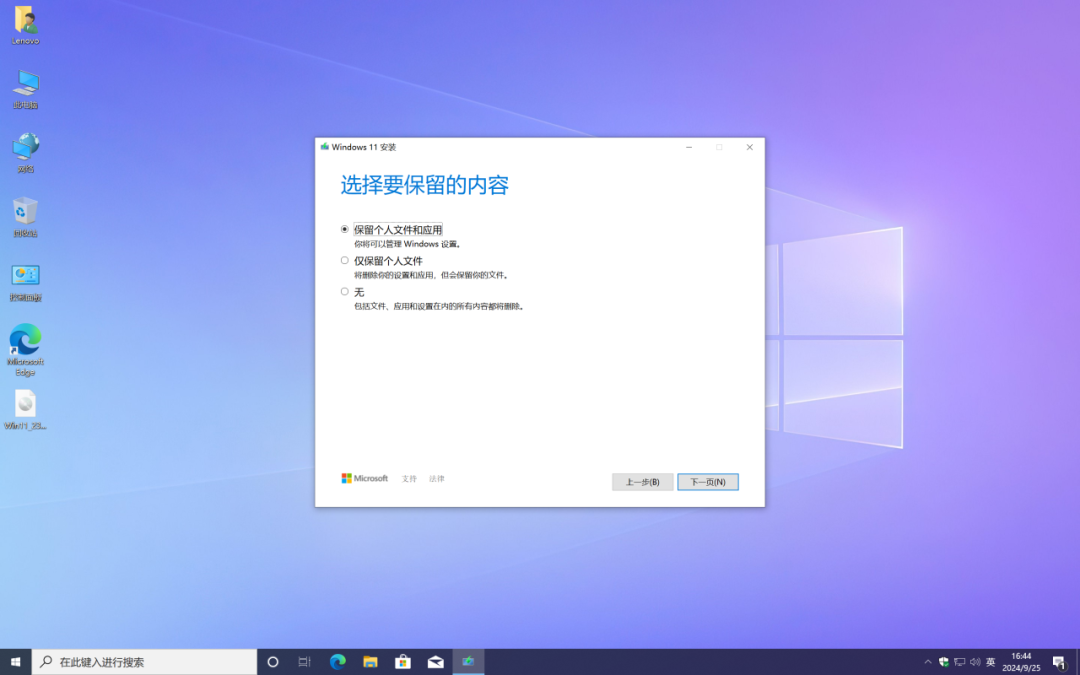Expand hidden system tray icons
Image resolution: width=1080 pixels, height=675 pixels.
click(928, 662)
